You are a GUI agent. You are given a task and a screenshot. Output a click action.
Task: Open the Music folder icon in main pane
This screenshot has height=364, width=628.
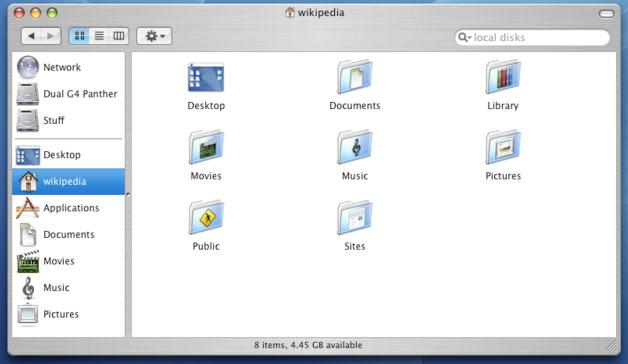coord(354,147)
